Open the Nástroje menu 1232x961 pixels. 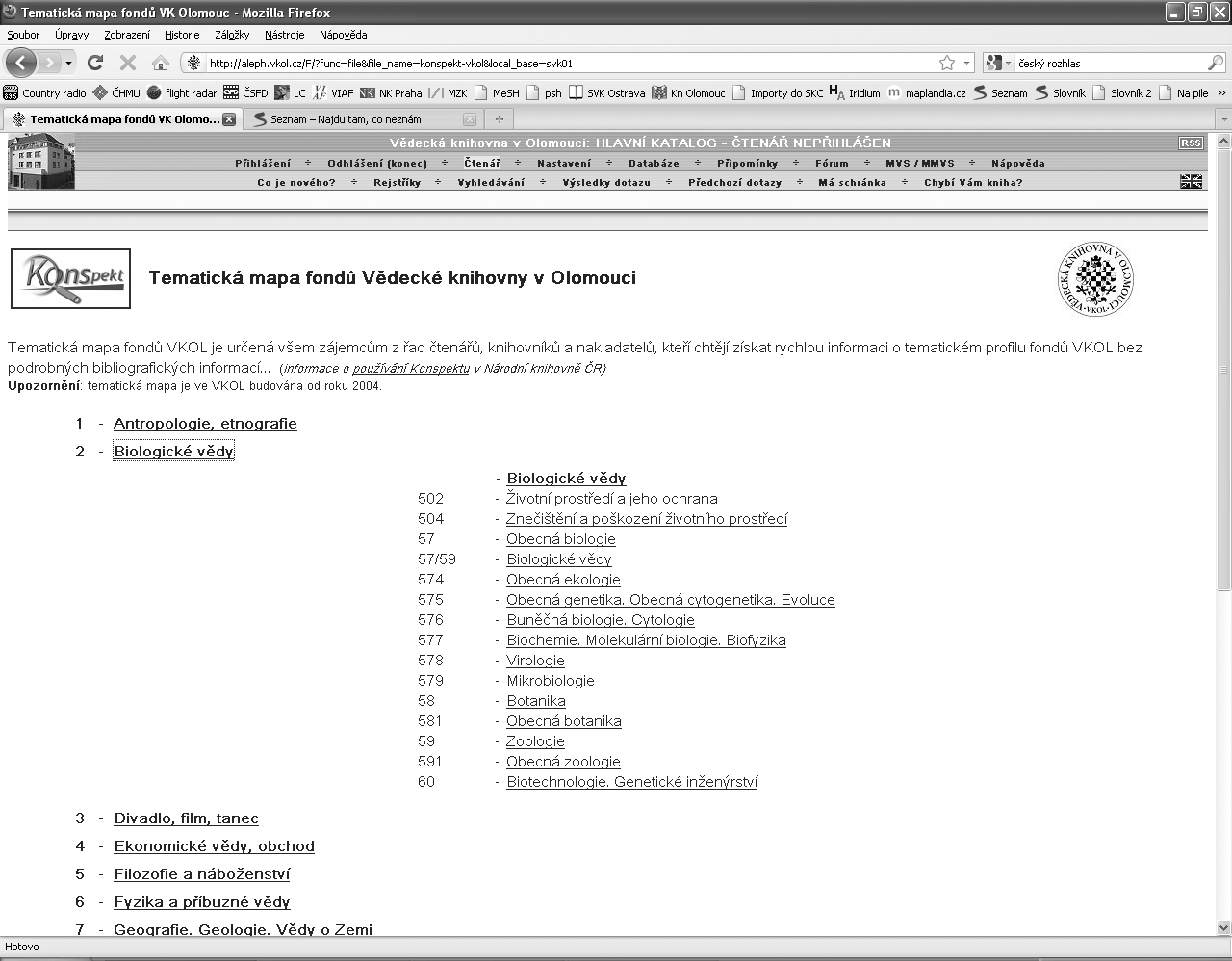click(284, 35)
